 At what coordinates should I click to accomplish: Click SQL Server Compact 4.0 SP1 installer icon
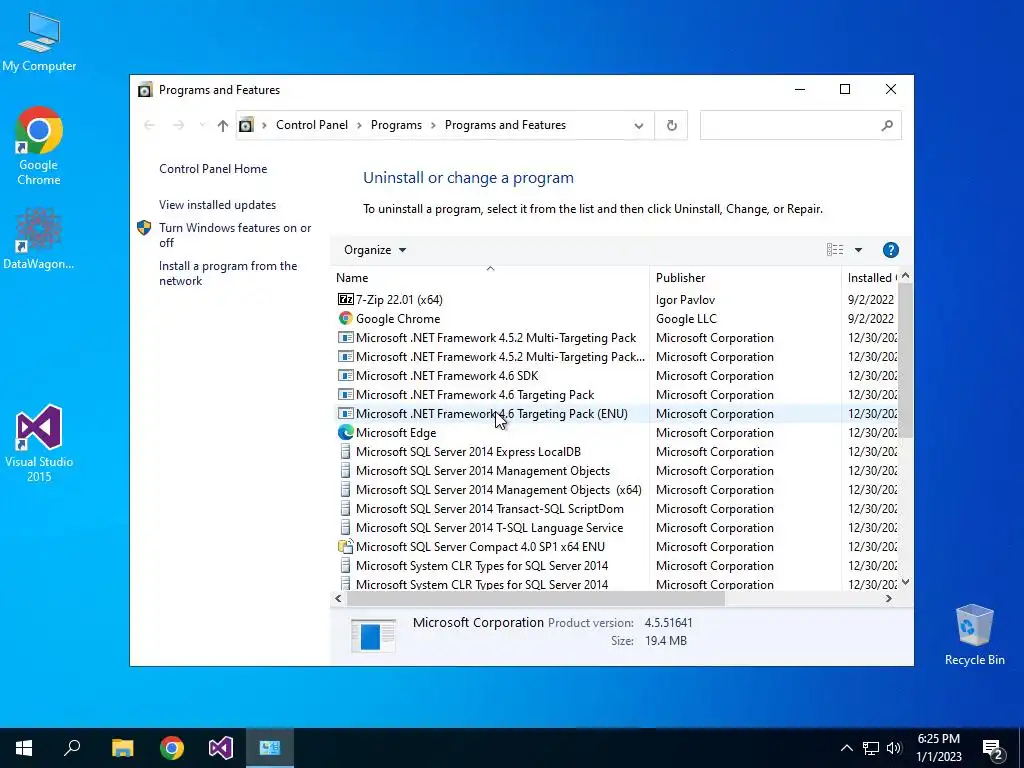345,547
